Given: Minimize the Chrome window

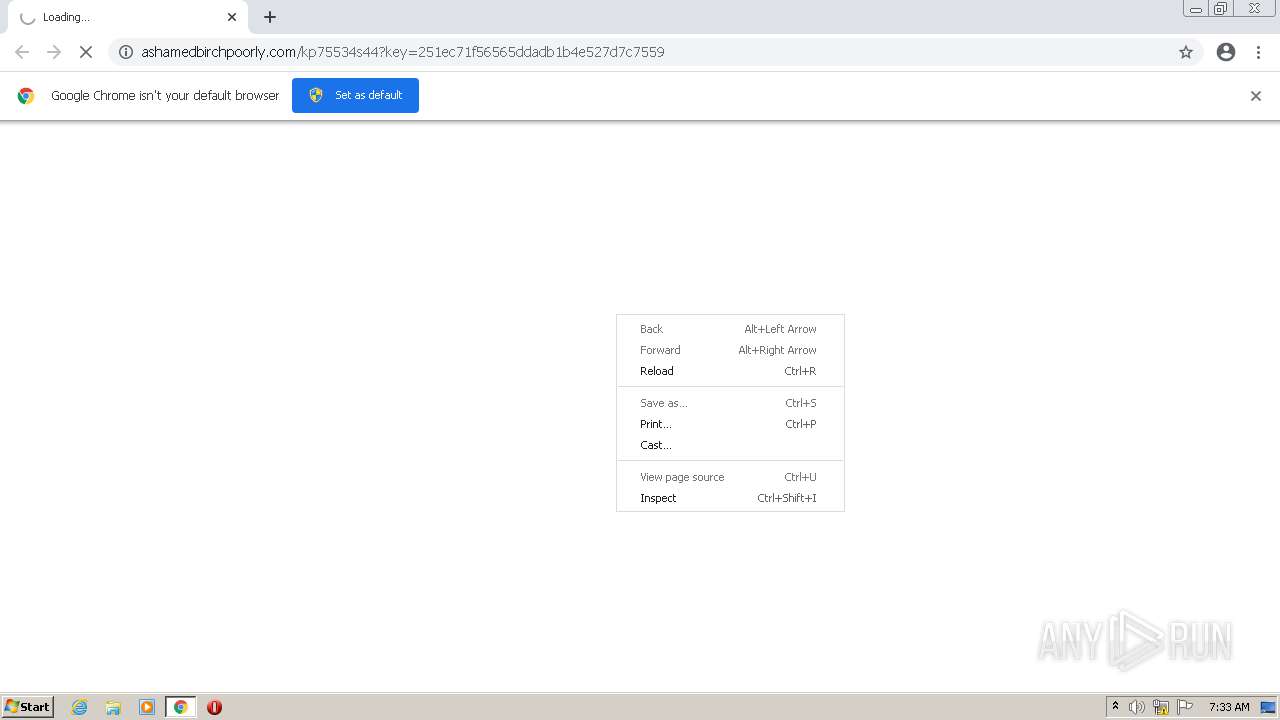Looking at the screenshot, I should [x=1196, y=9].
